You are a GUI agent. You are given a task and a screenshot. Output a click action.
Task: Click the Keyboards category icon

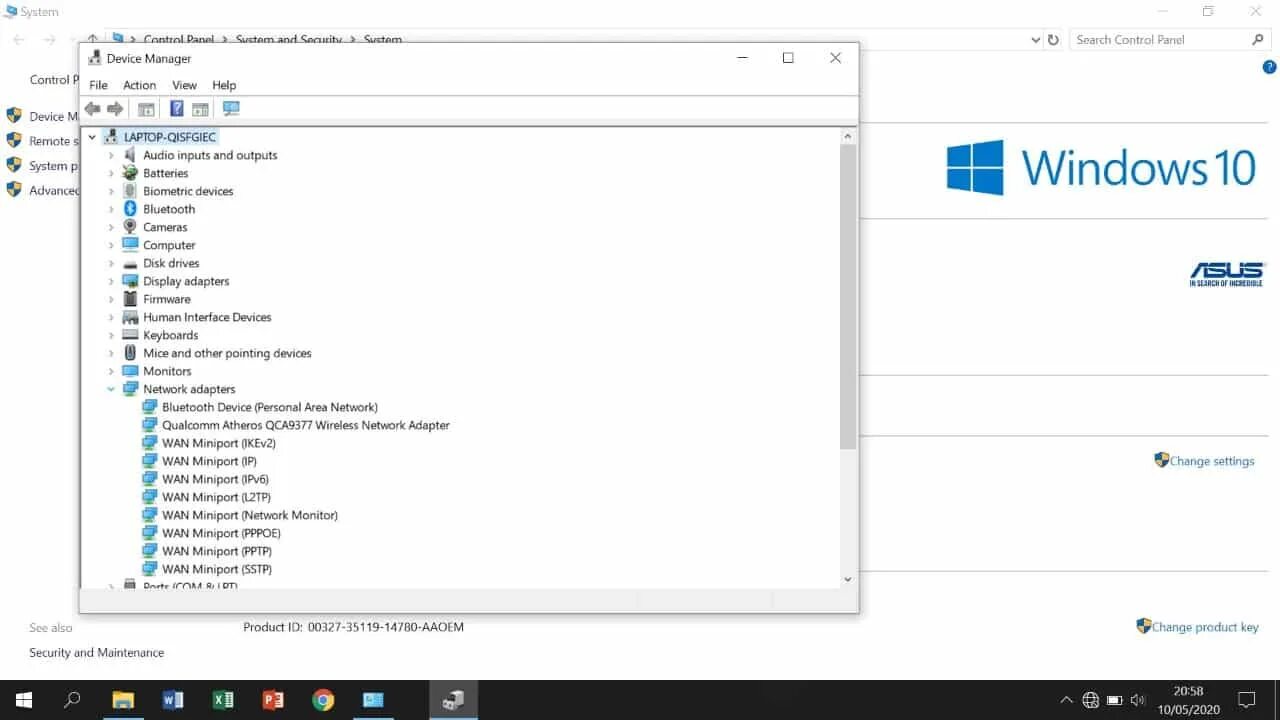tap(130, 335)
